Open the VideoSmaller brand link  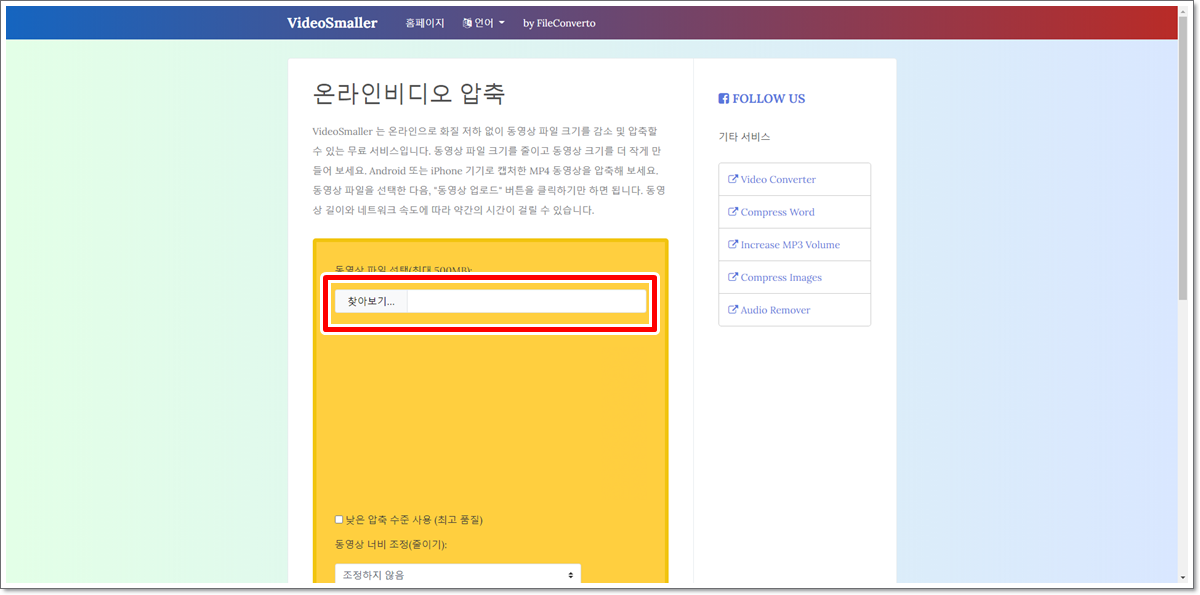tap(332, 23)
